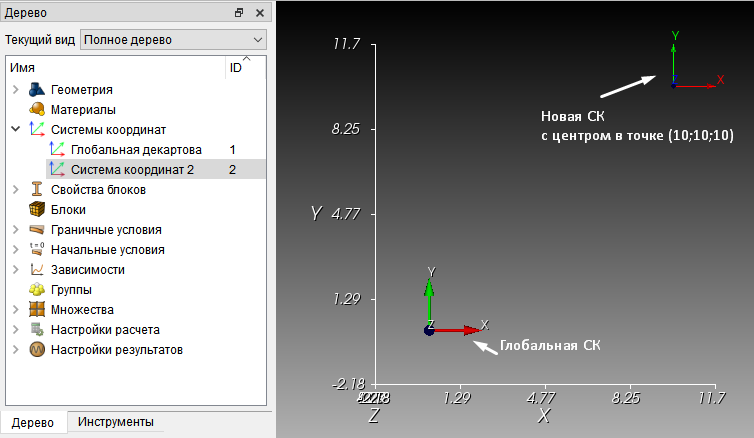The image size is (754, 438).
Task: Expand the Настройки расчета node
Action: 16,330
